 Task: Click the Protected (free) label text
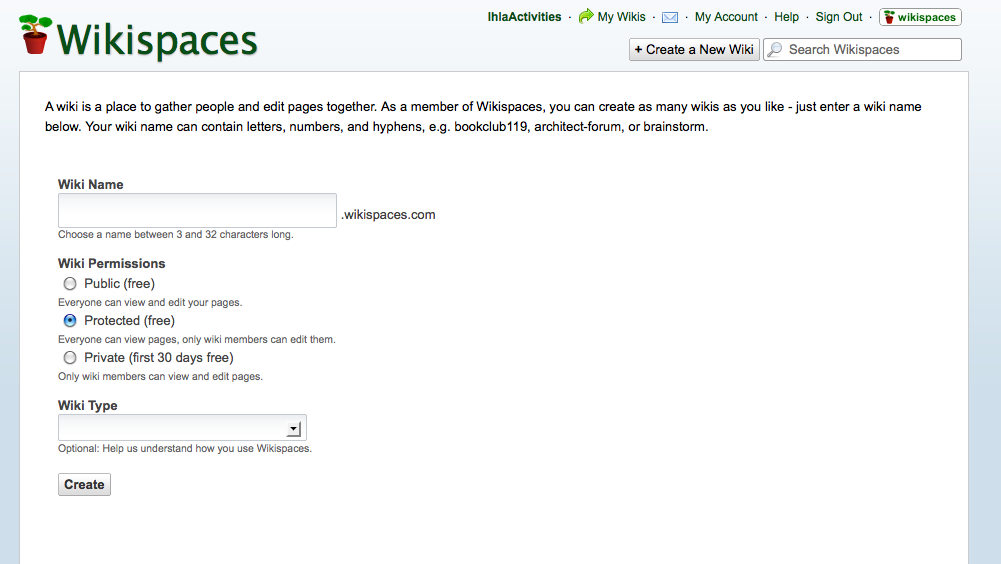click(x=129, y=321)
